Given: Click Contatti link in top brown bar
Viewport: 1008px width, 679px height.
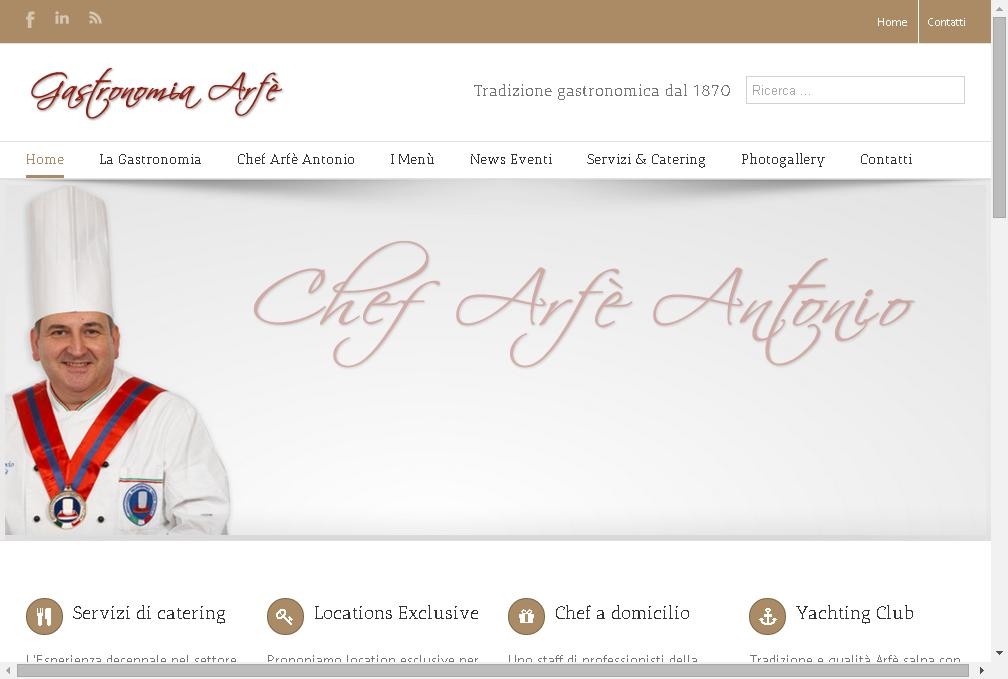Looking at the screenshot, I should (946, 22).
